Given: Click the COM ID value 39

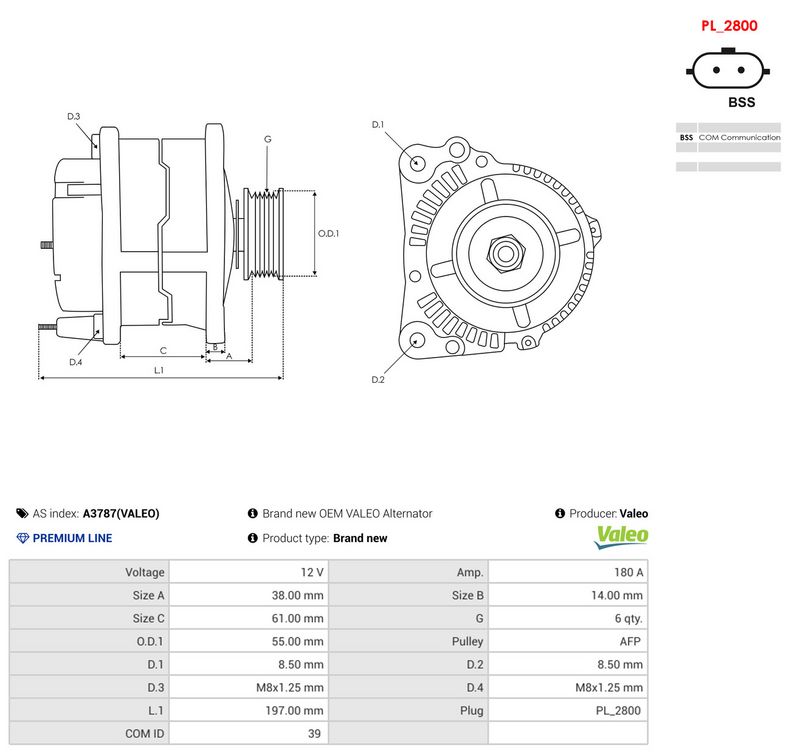Looking at the screenshot, I should pos(248,733).
